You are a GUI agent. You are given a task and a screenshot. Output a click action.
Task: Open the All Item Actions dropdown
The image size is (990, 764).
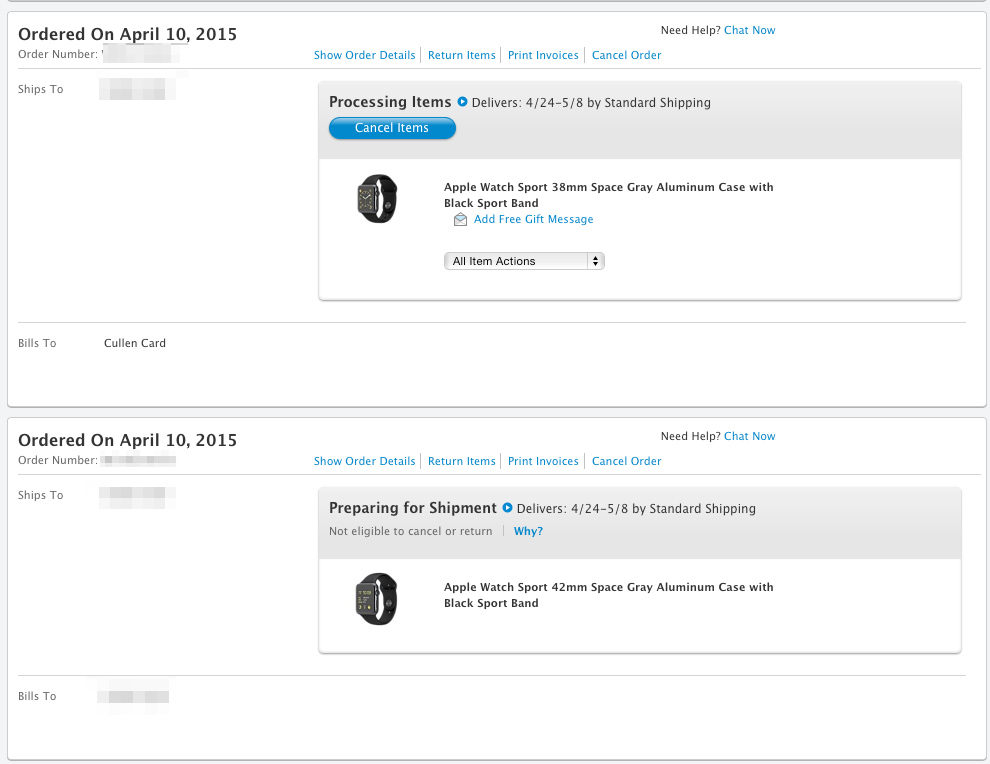pos(524,261)
